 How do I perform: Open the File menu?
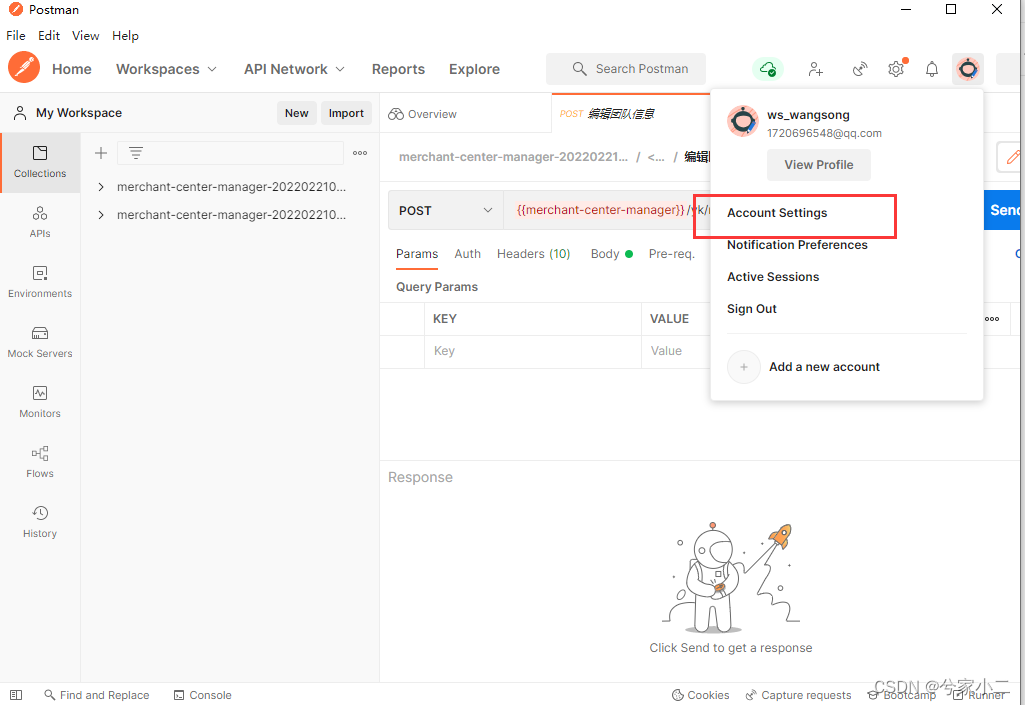[16, 36]
